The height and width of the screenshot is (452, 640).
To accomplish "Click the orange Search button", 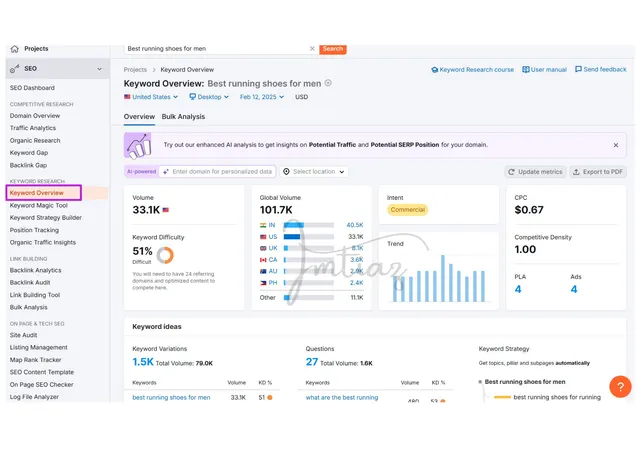I will tap(333, 49).
